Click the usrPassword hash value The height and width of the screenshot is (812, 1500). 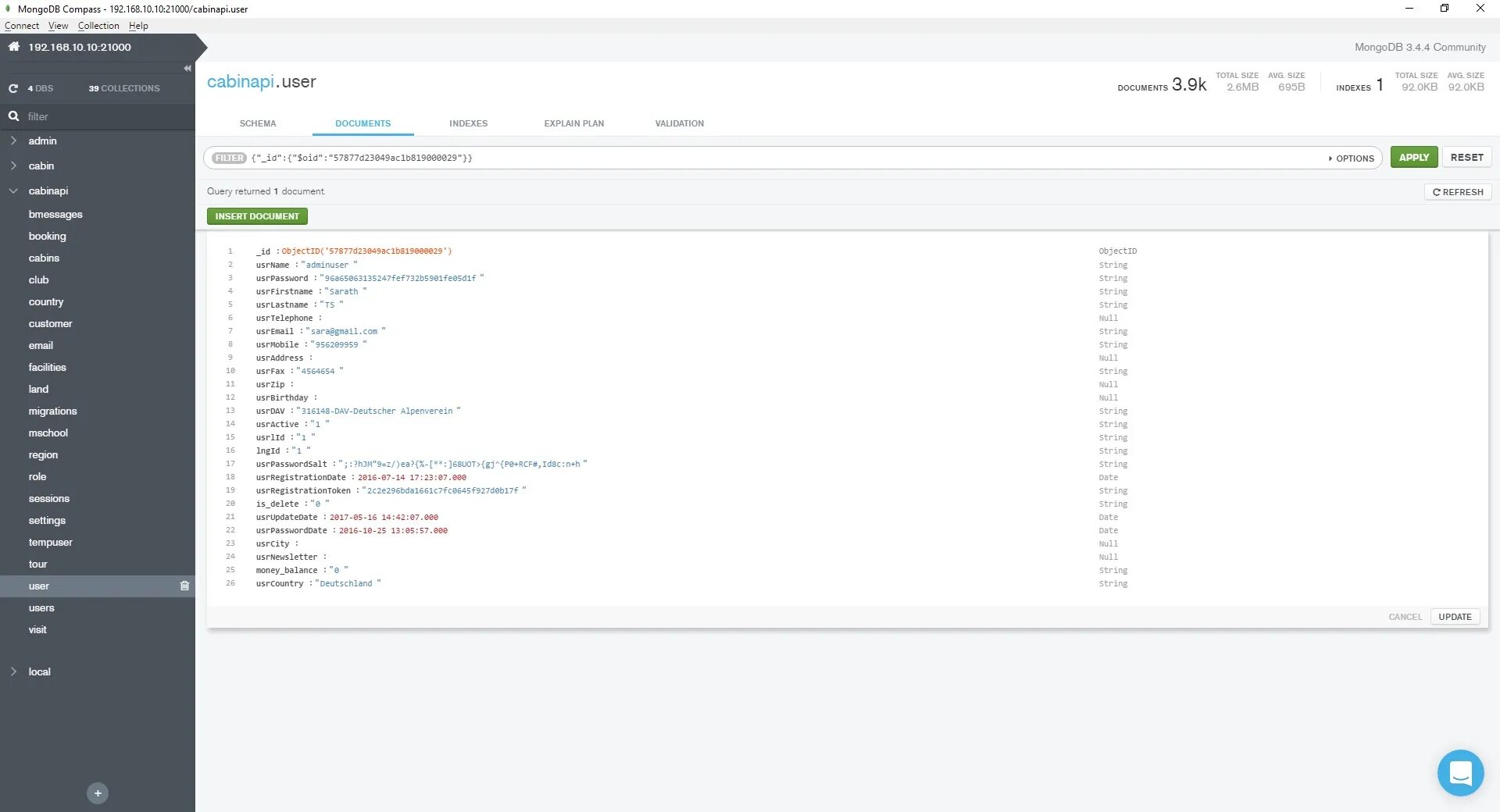coord(400,279)
